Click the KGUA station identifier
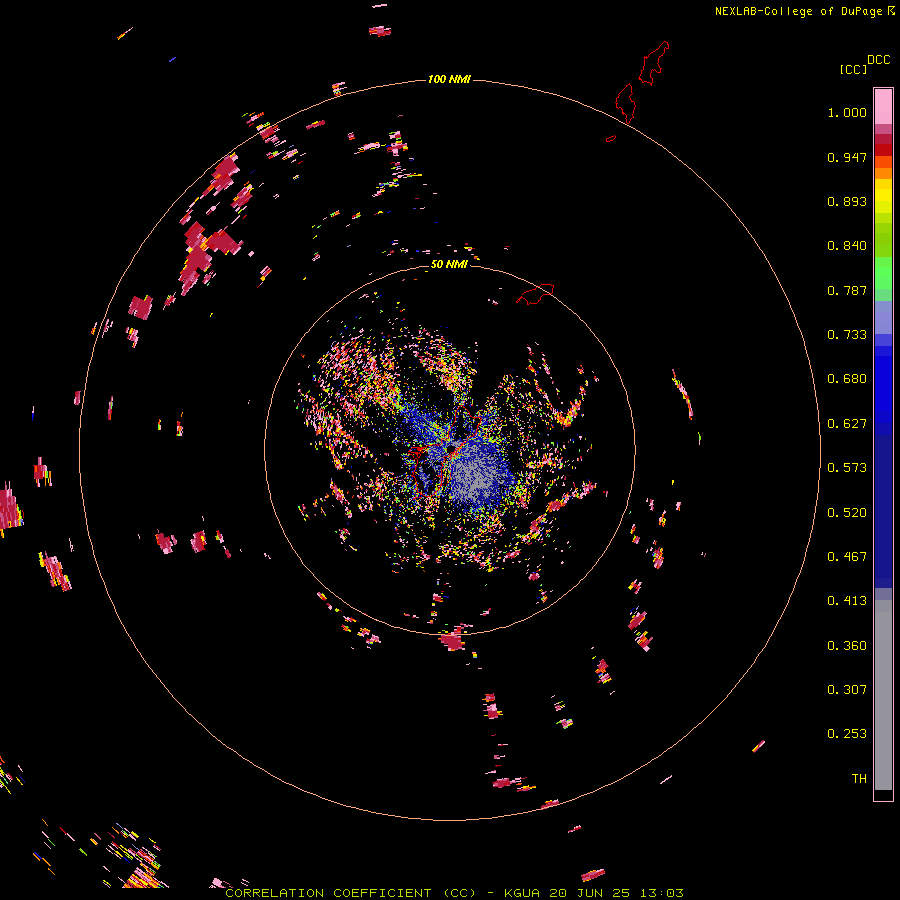The image size is (900, 900). (522, 893)
